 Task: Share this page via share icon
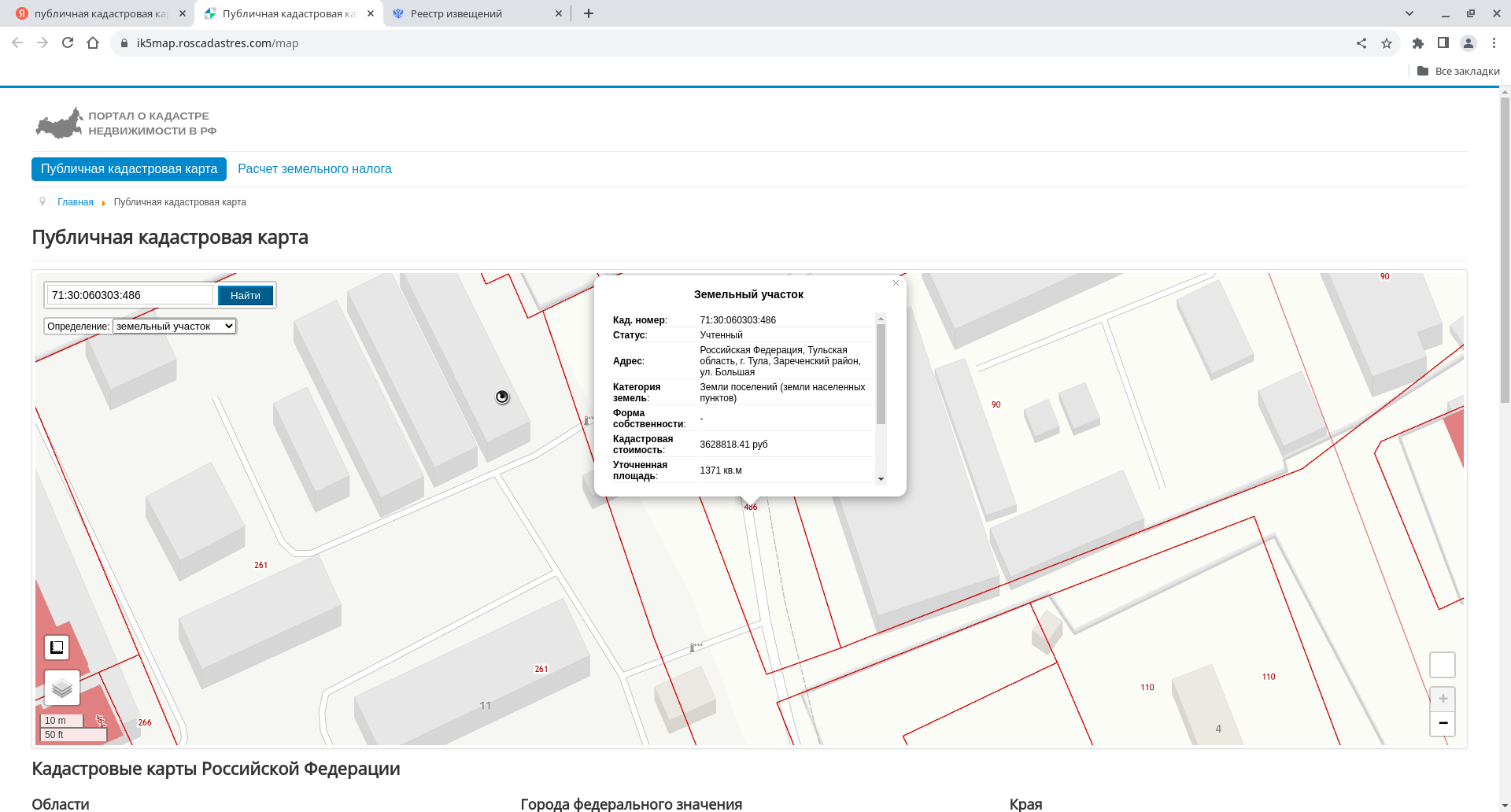[1361, 43]
